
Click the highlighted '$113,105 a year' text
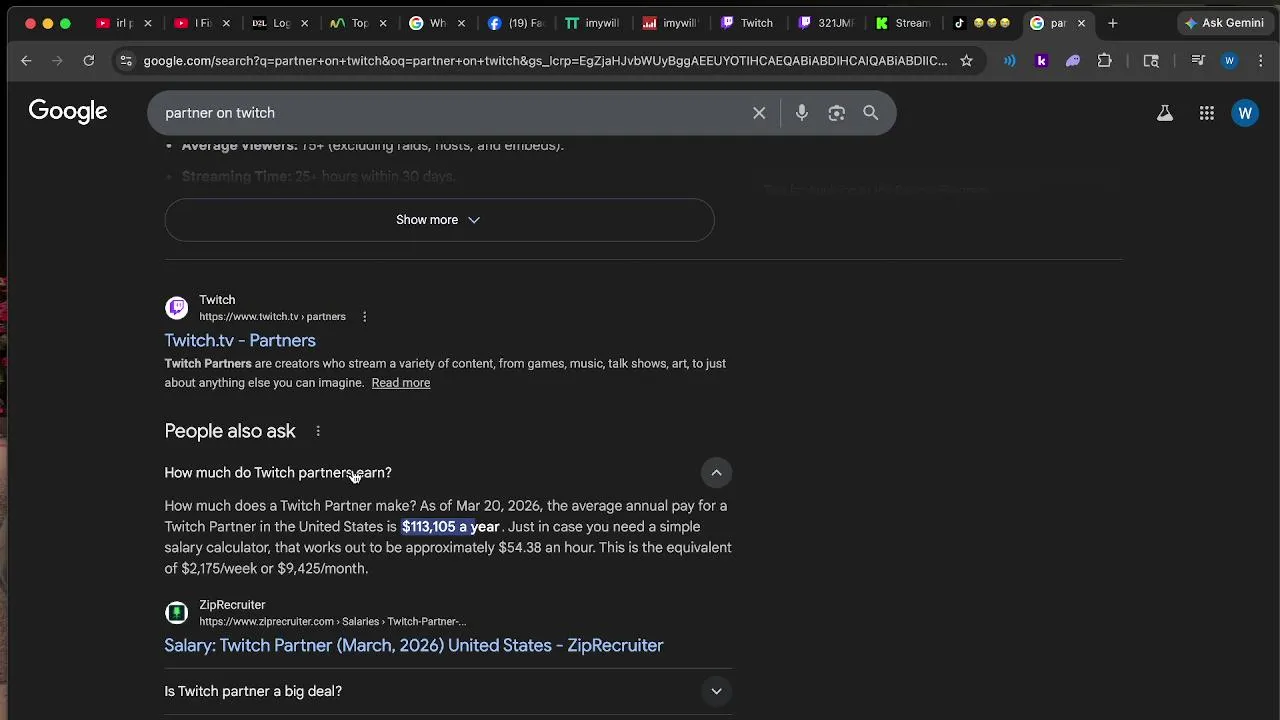(x=450, y=527)
